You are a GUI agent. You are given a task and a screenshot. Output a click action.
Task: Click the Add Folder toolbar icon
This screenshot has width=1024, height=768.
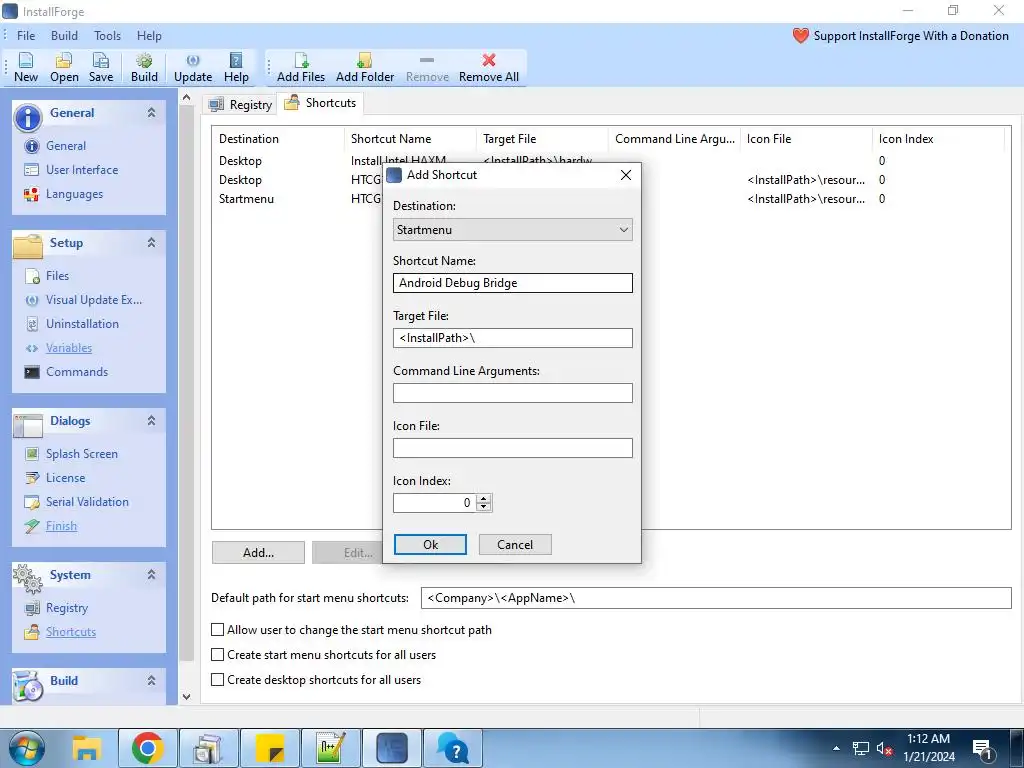click(364, 67)
